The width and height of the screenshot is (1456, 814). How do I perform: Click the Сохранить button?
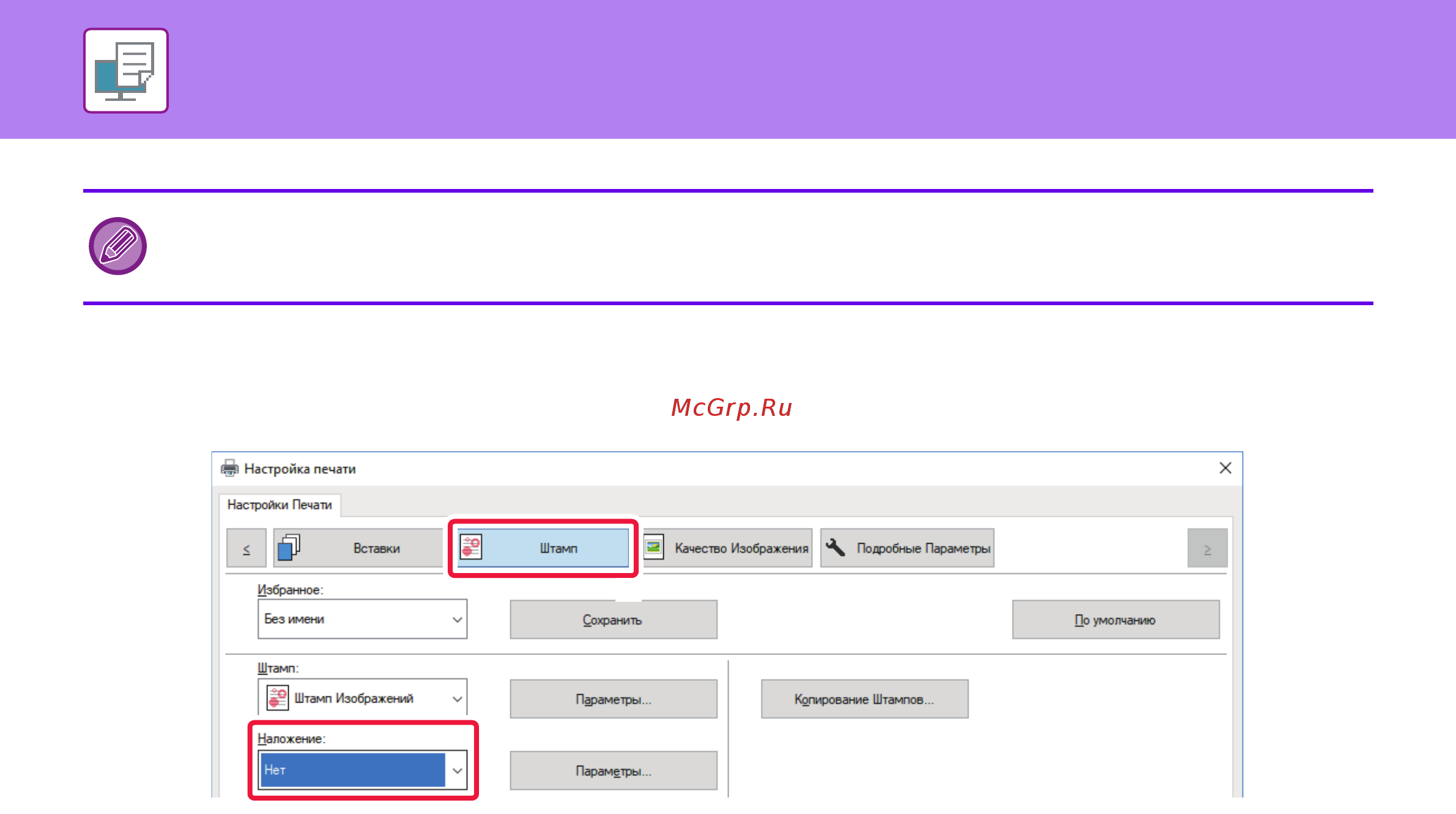click(x=614, y=620)
